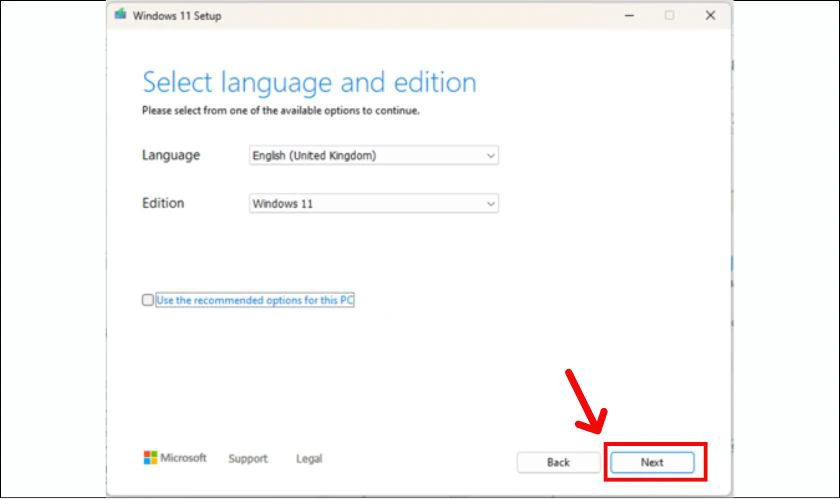Click the 'Windows 11 Setup' title text
The width and height of the screenshot is (840, 500).
point(177,16)
